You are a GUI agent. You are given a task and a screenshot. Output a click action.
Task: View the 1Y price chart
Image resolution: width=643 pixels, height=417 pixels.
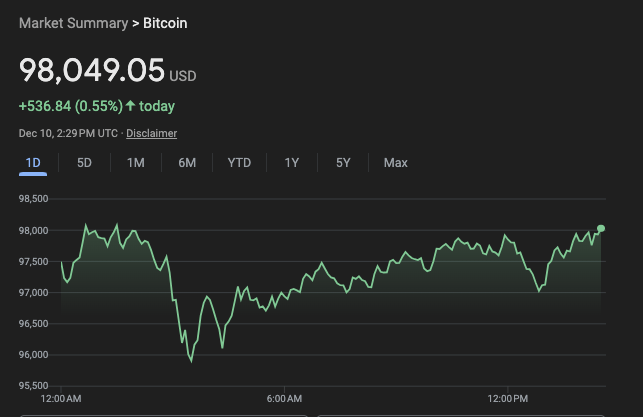tap(292, 163)
